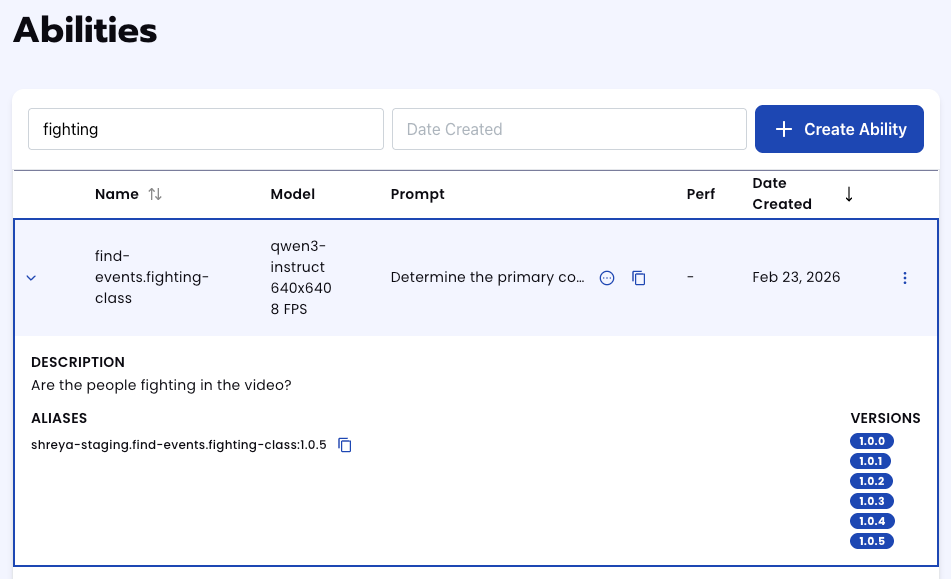Viewport: 951px width, 579px height.
Task: Choose version 1.0.1 badge
Action: point(871,461)
